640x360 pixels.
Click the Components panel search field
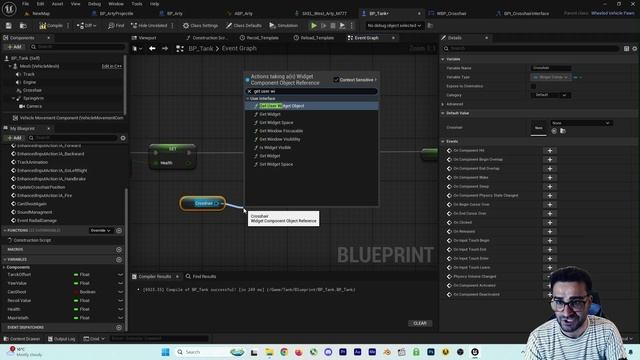coord(78,47)
